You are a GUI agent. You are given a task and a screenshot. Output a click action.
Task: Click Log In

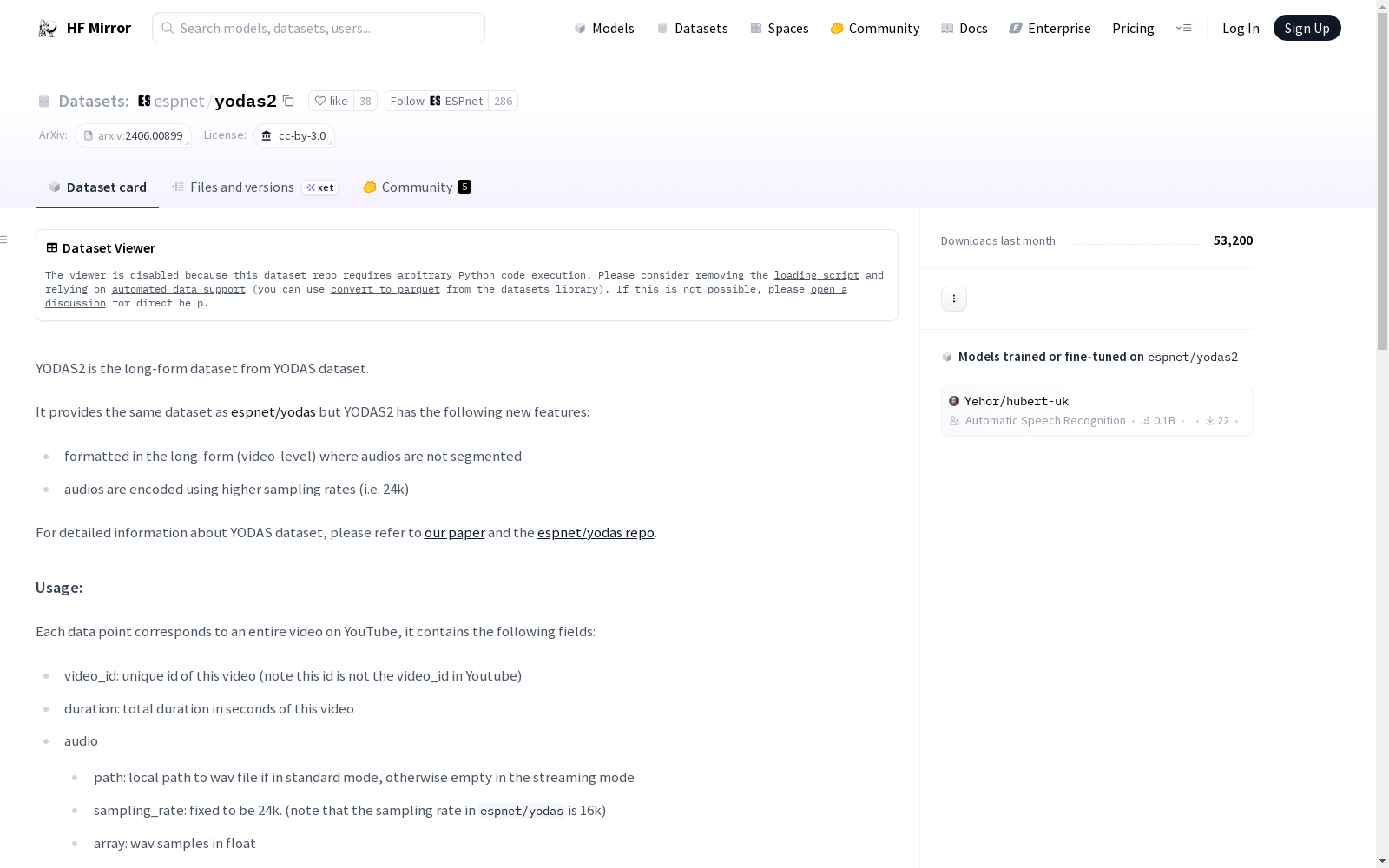pos(1241,28)
